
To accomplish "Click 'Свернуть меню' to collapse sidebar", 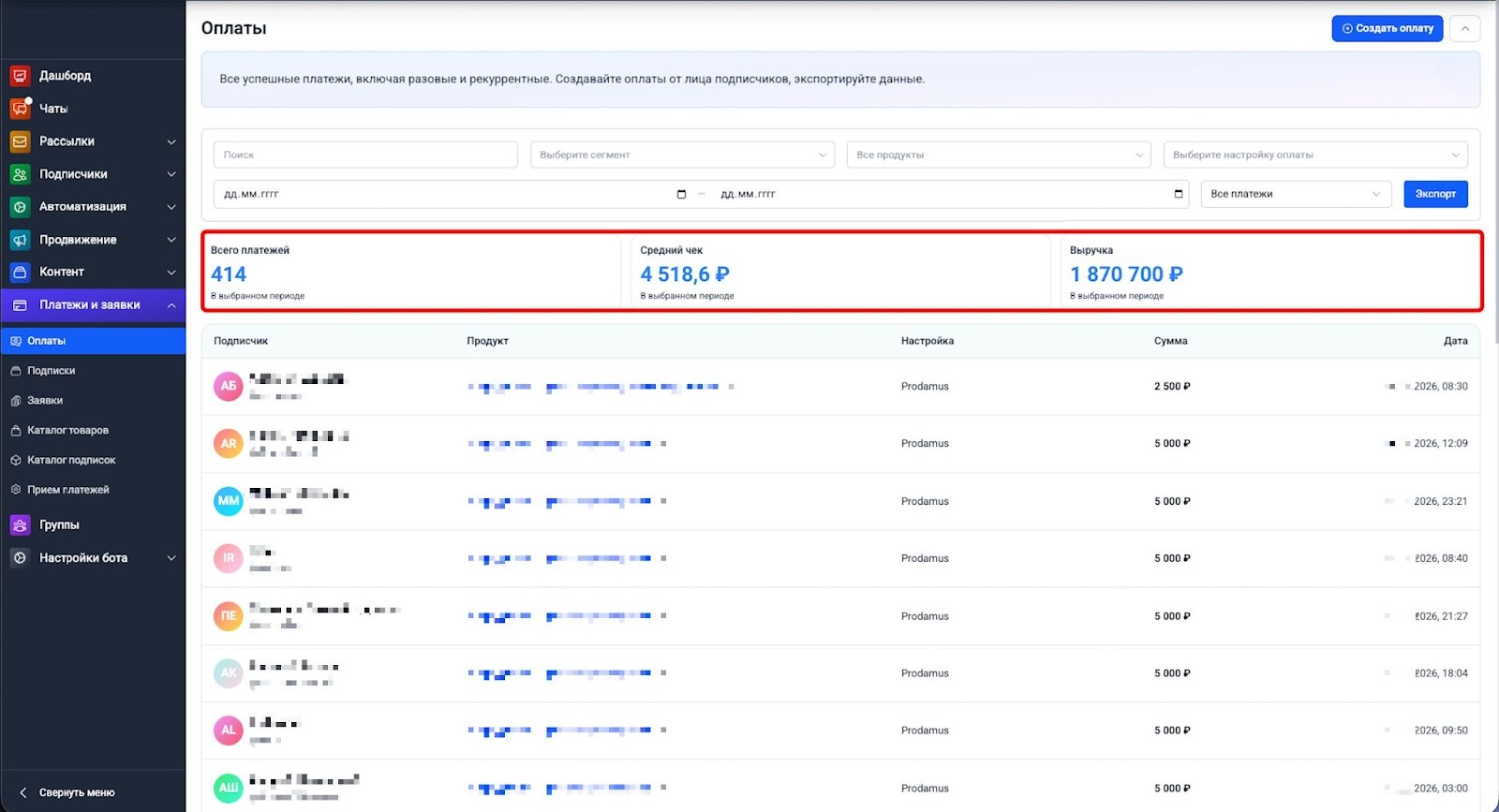I will tap(76, 792).
